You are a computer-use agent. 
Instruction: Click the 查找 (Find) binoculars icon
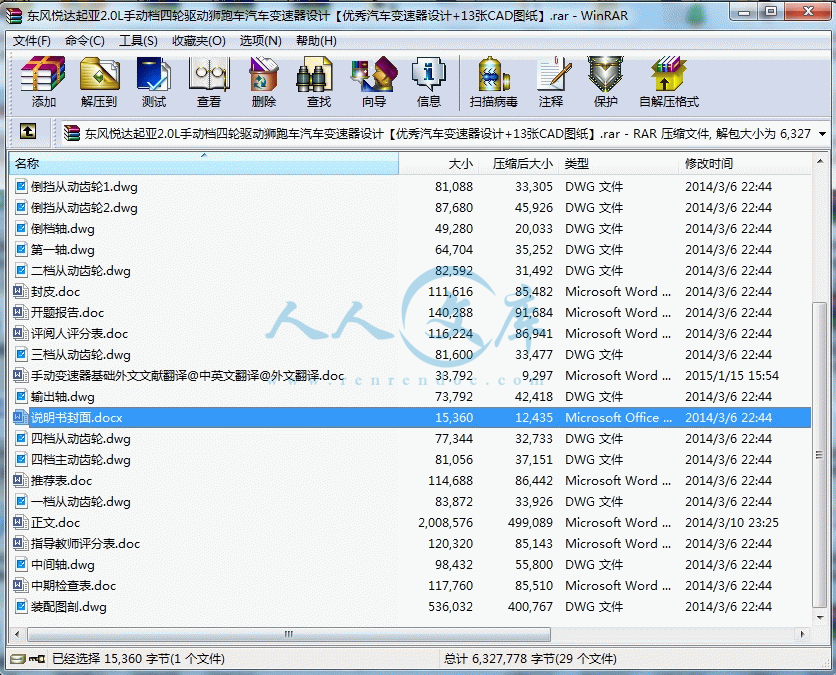tap(318, 82)
